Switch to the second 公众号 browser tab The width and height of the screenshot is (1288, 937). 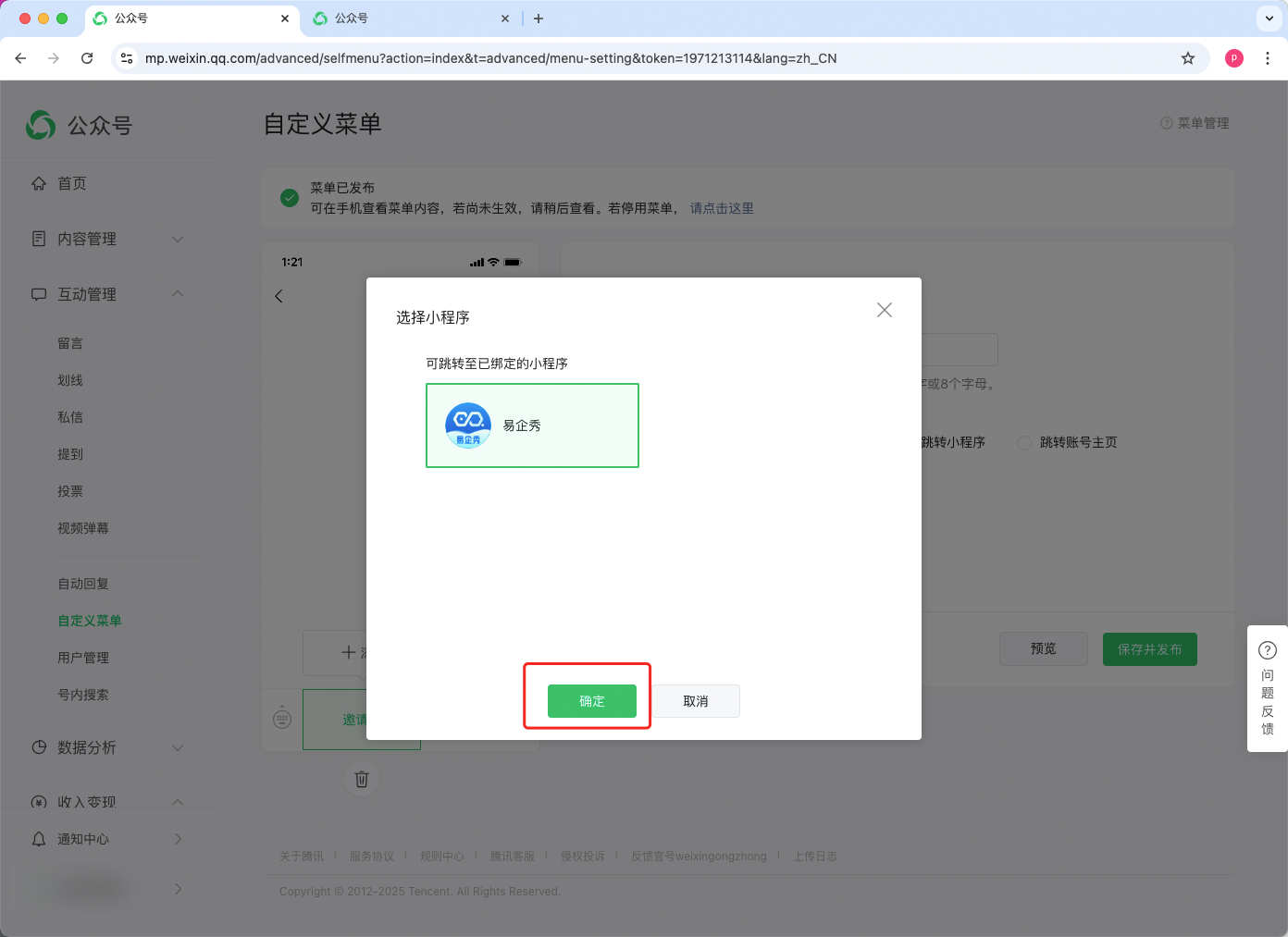point(407,18)
